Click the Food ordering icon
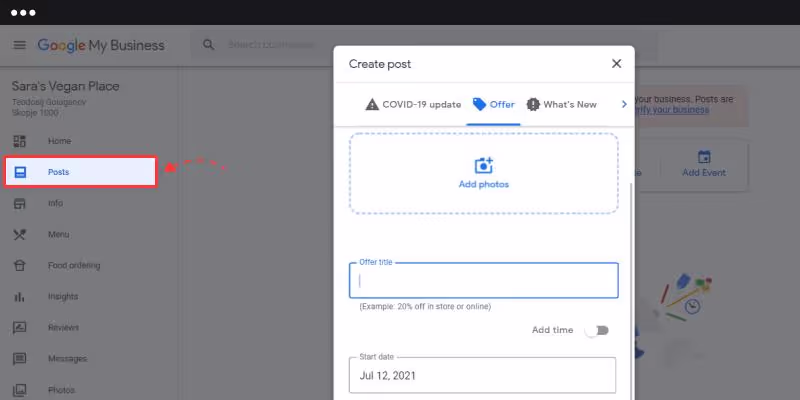Screen dimensions: 800x400 19,266
